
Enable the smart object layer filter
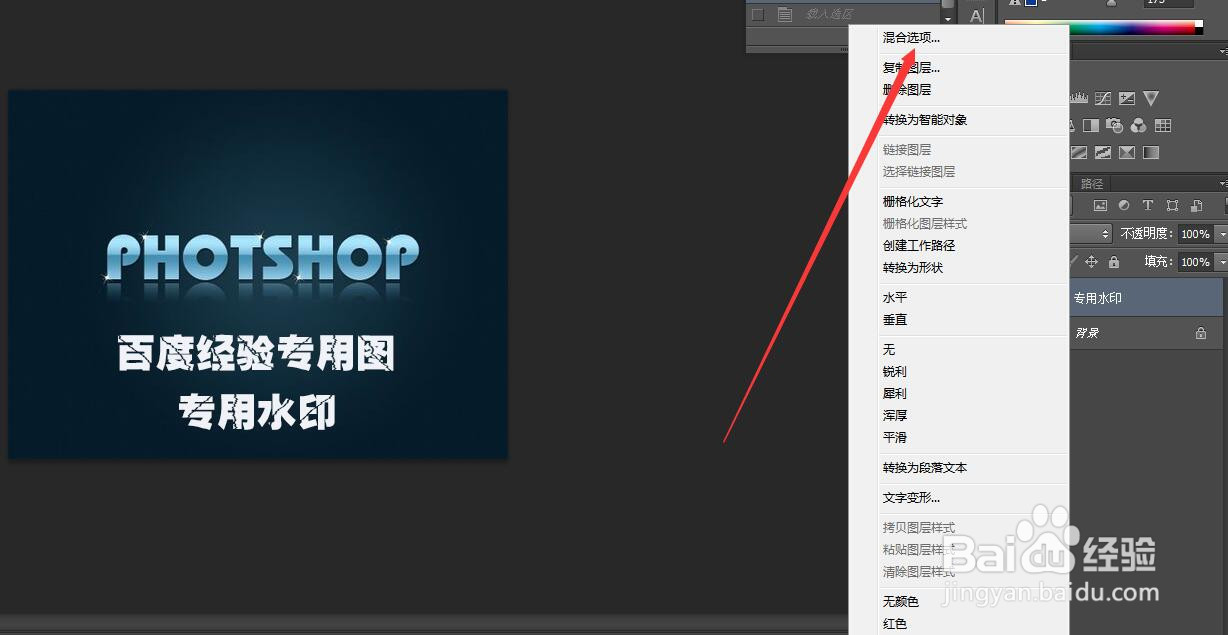pos(1197,206)
